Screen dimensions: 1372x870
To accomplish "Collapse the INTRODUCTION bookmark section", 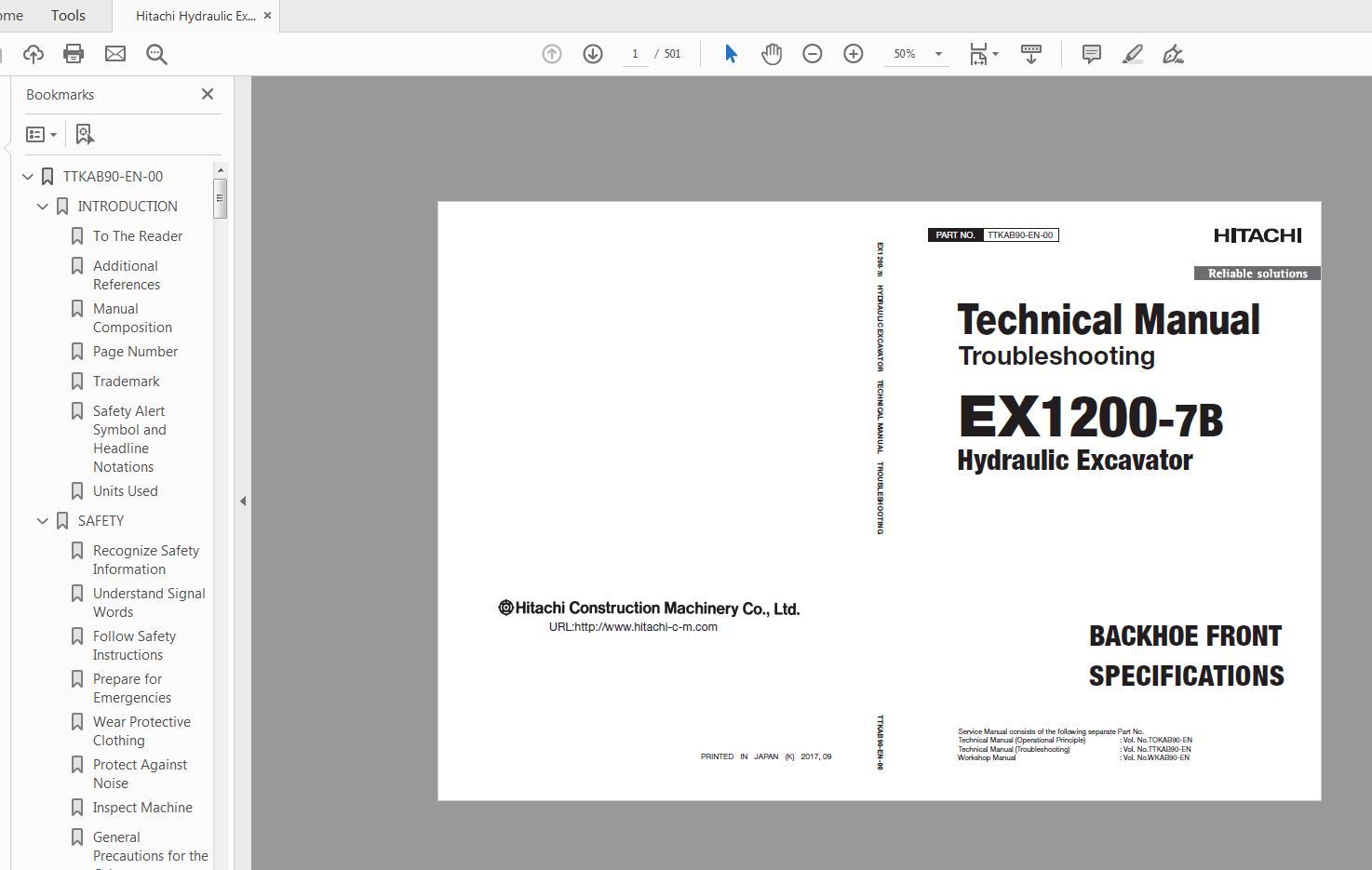I will (x=43, y=206).
